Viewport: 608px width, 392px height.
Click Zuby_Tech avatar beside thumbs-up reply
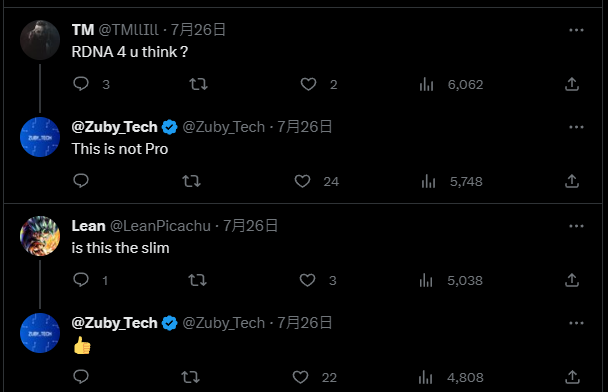pos(40,333)
